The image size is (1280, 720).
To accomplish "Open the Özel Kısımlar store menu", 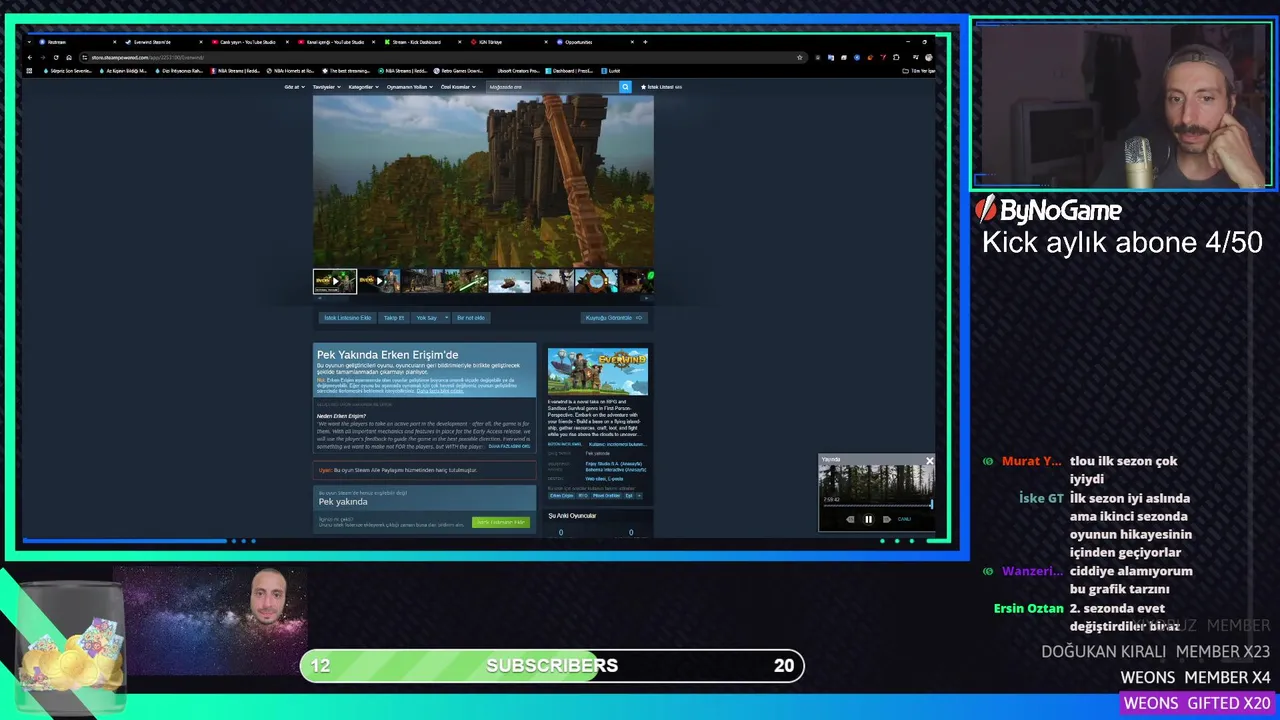I will (458, 87).
